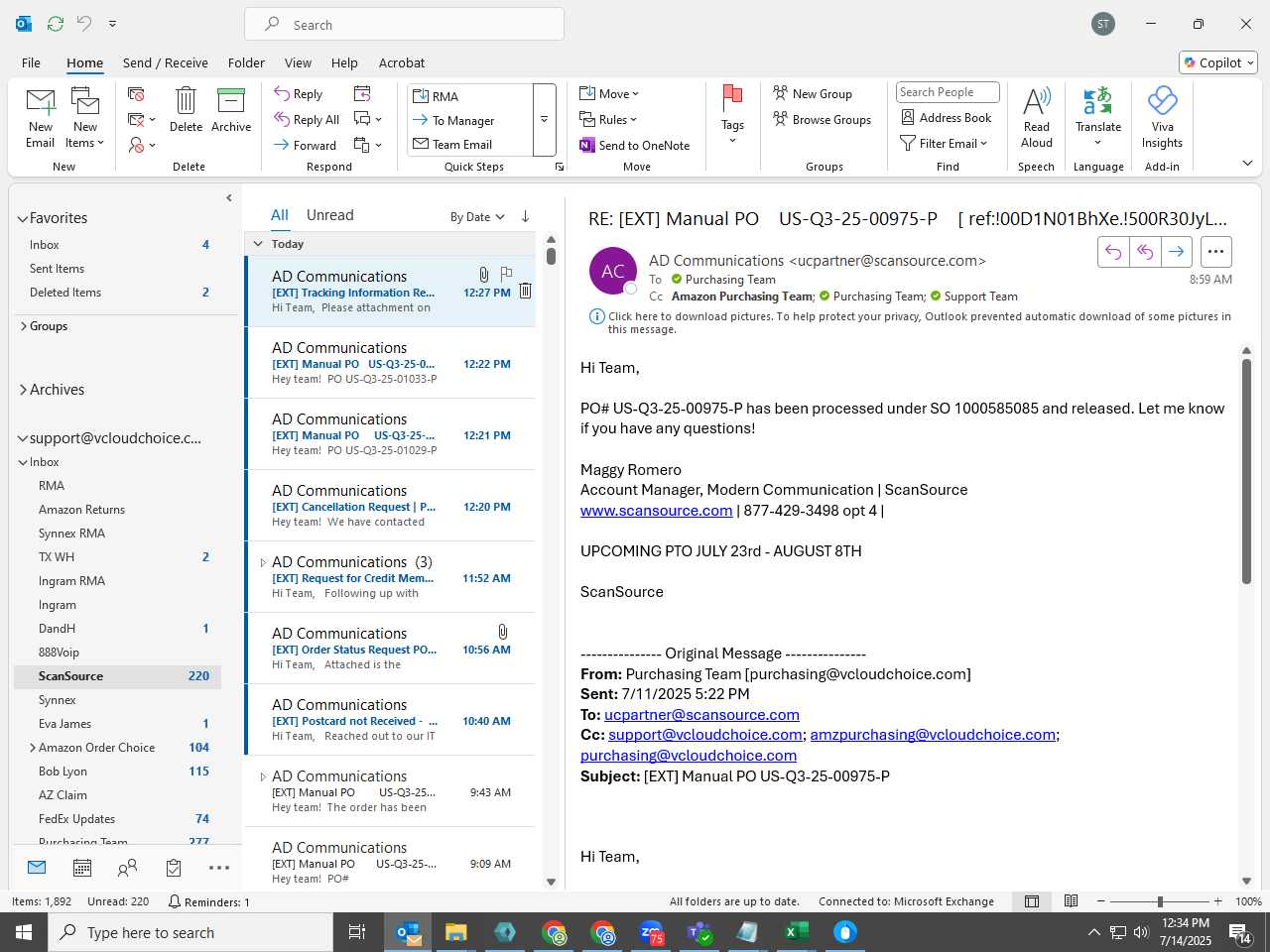Open the Send / Receive tab

(x=166, y=62)
